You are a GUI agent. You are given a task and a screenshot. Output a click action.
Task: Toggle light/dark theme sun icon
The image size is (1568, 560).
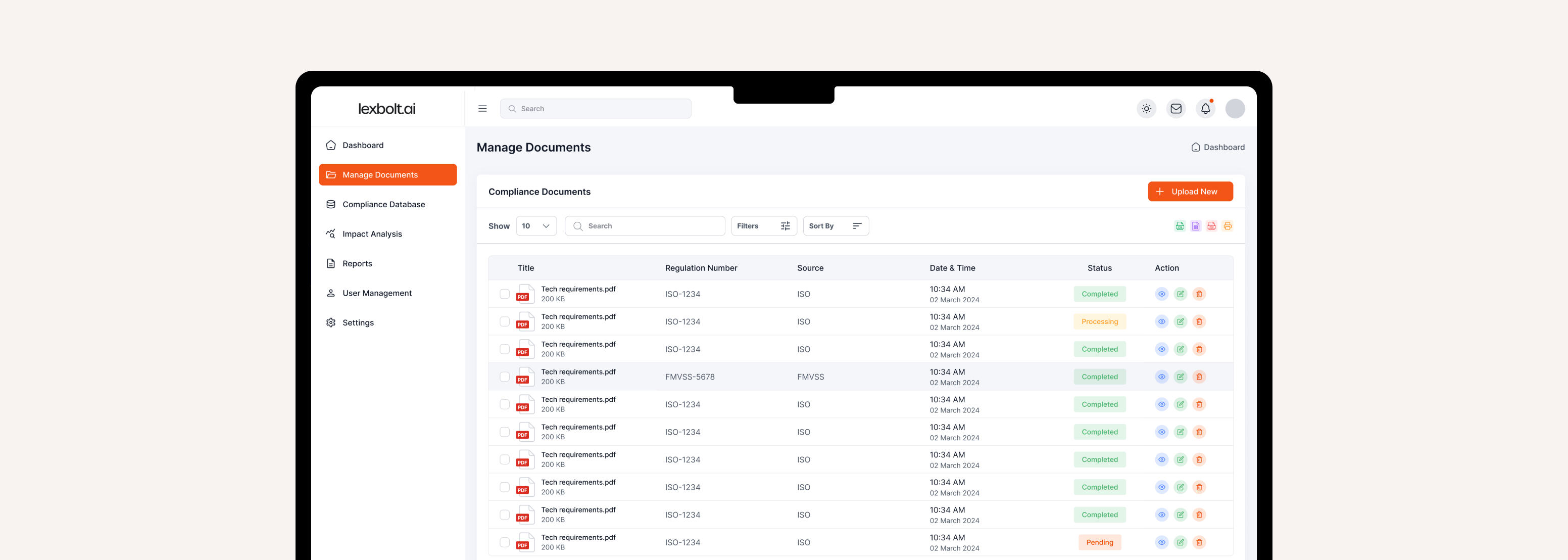[x=1146, y=108]
